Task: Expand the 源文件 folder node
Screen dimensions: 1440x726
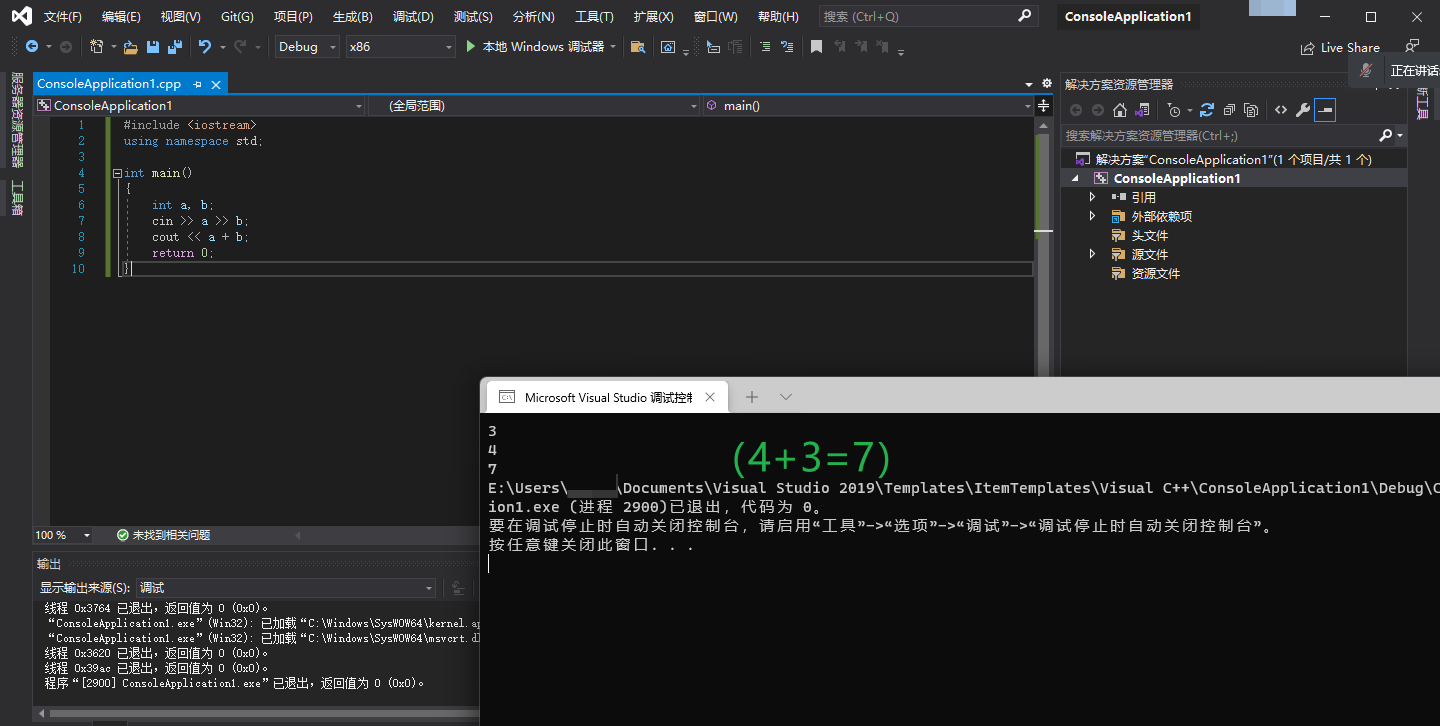Action: point(1092,254)
